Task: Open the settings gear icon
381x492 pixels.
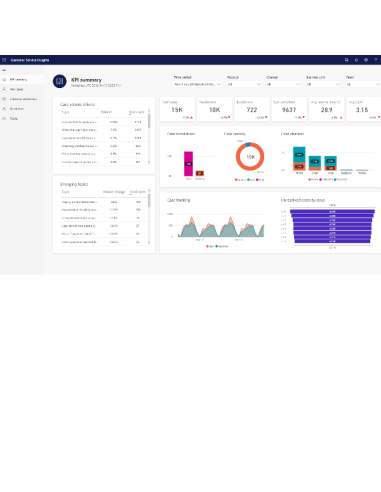Action: click(x=366, y=60)
